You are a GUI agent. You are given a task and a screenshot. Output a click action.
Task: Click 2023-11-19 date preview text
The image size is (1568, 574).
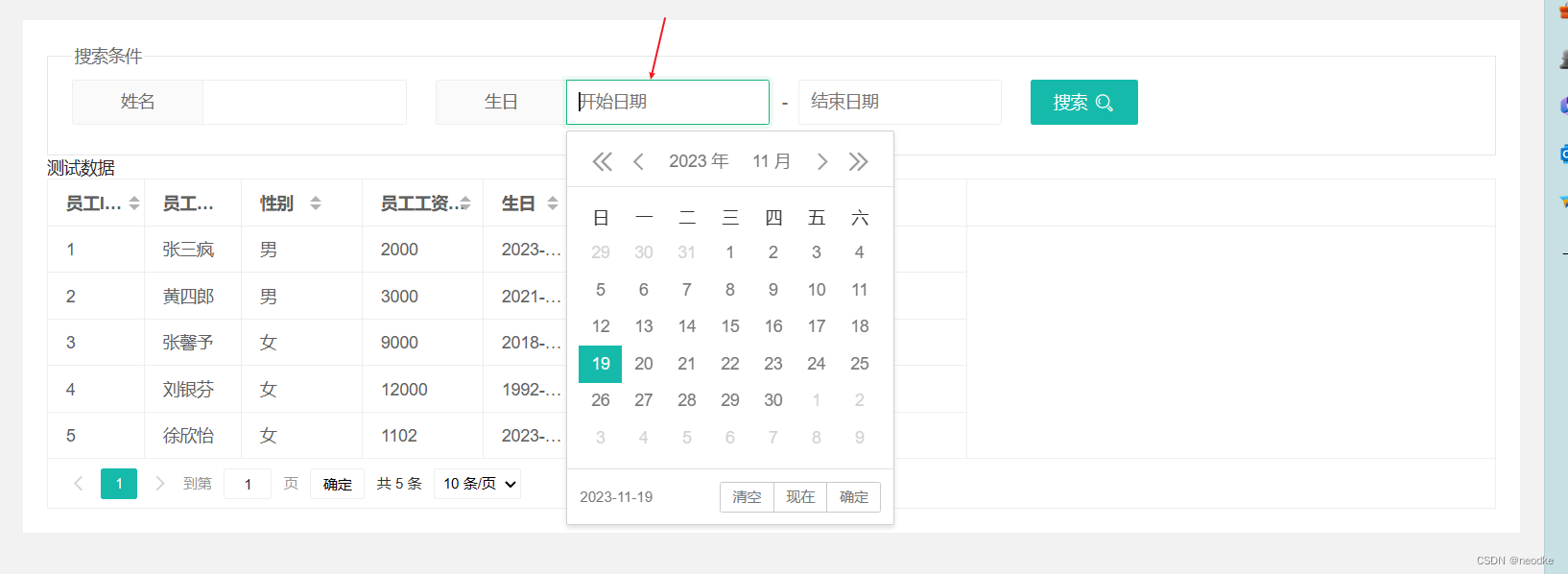point(616,497)
